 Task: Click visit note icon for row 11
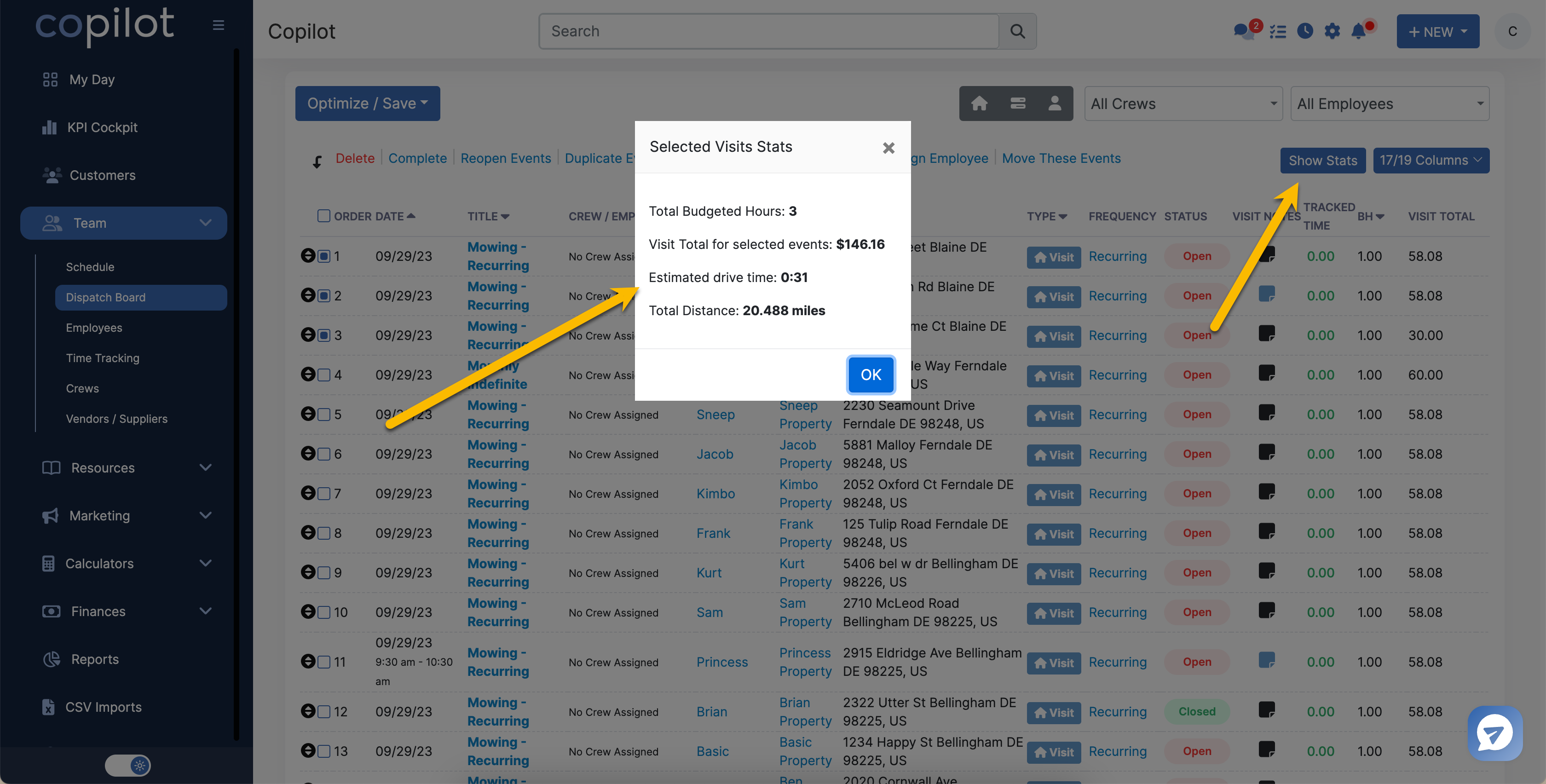(x=1266, y=660)
